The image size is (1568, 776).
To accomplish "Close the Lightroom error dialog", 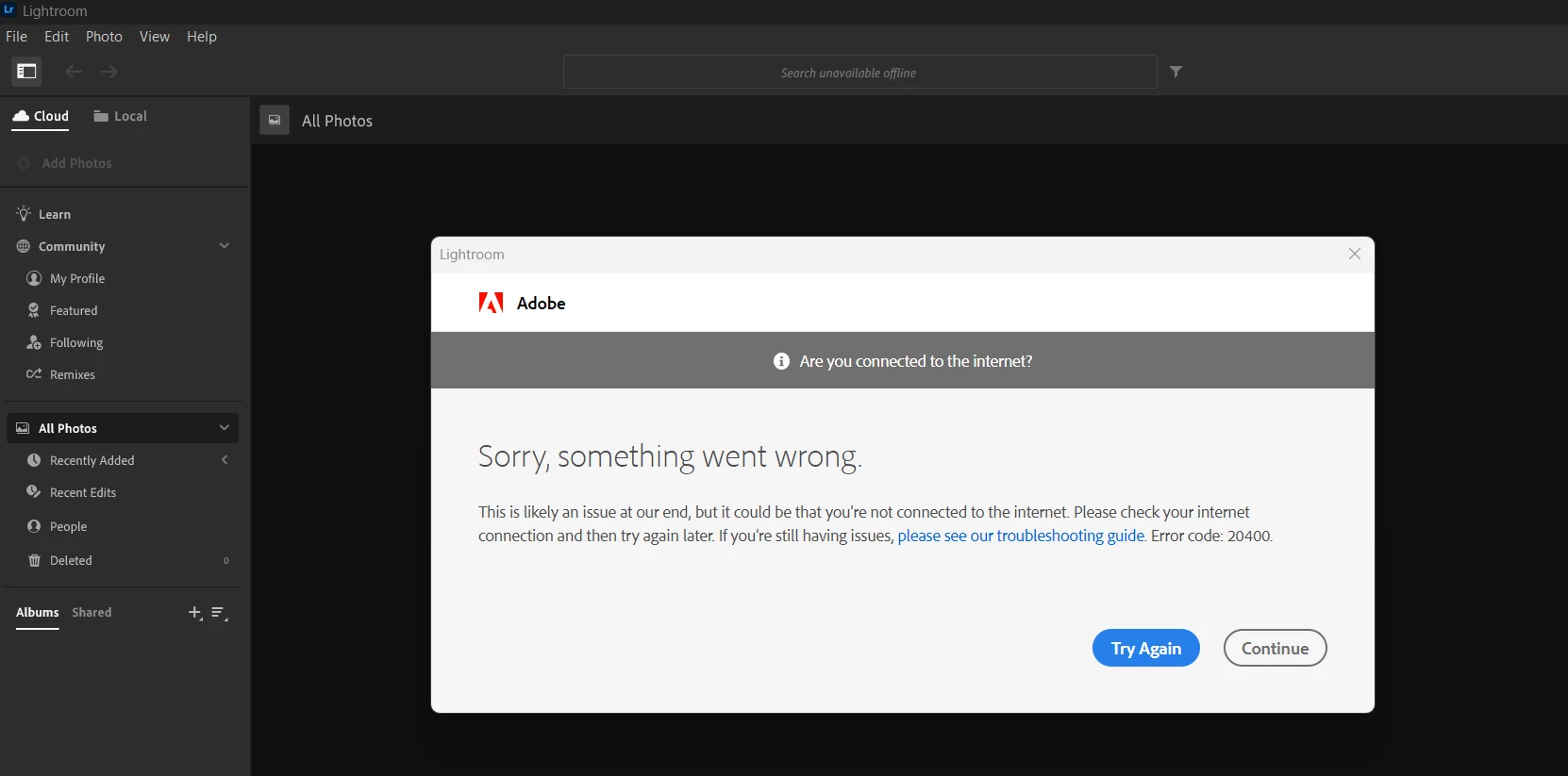I will pos(1355,254).
